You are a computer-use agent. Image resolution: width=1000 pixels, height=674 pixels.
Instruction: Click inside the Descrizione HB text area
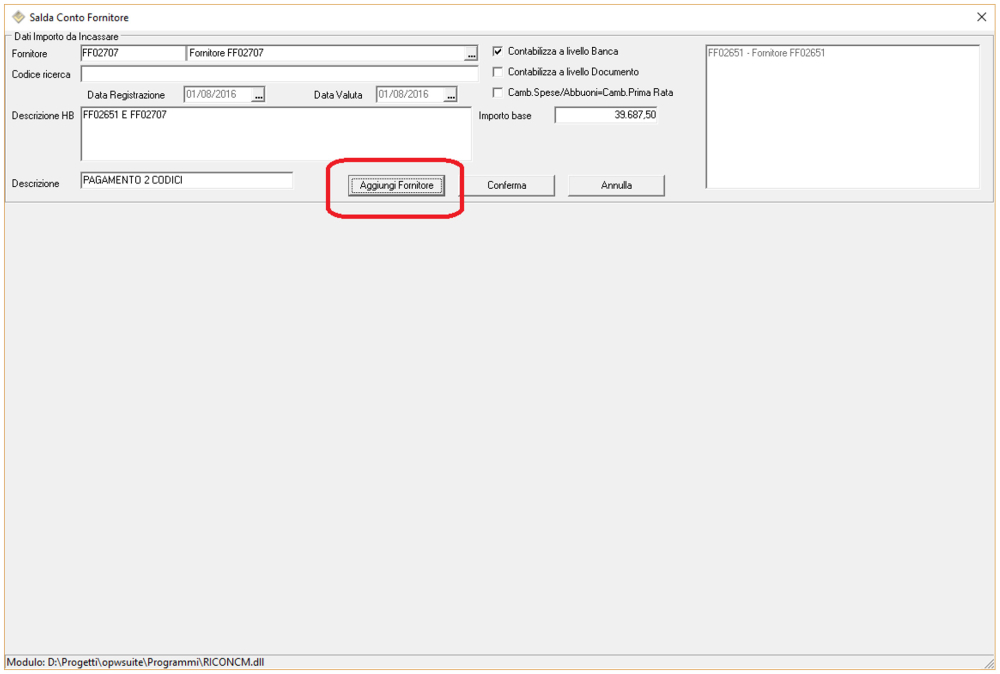click(x=275, y=135)
